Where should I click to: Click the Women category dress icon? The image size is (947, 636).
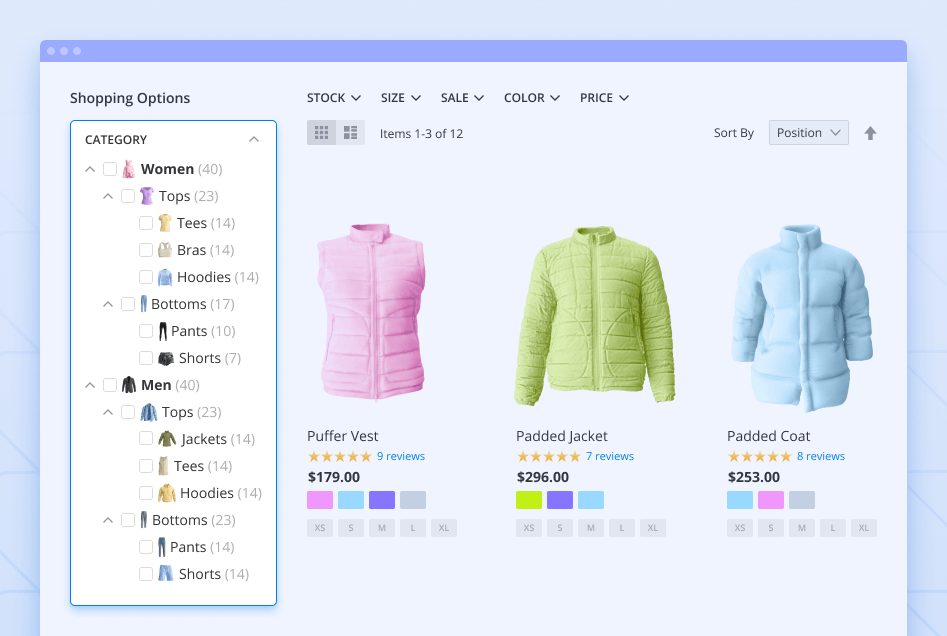(x=129, y=169)
